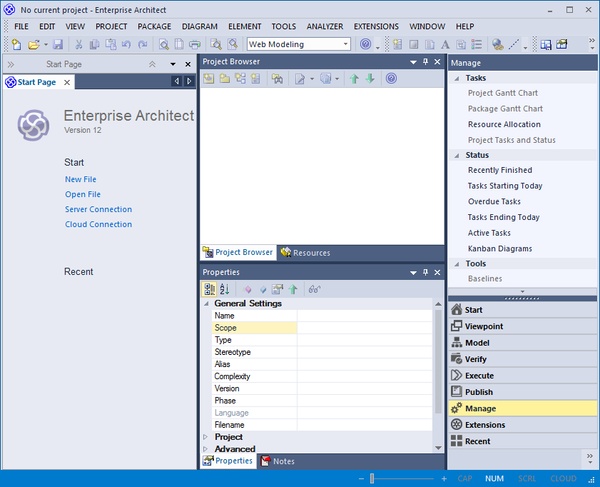Sort properties alphabetically with A-Z icon
This screenshot has height=487, width=600.
point(224,289)
